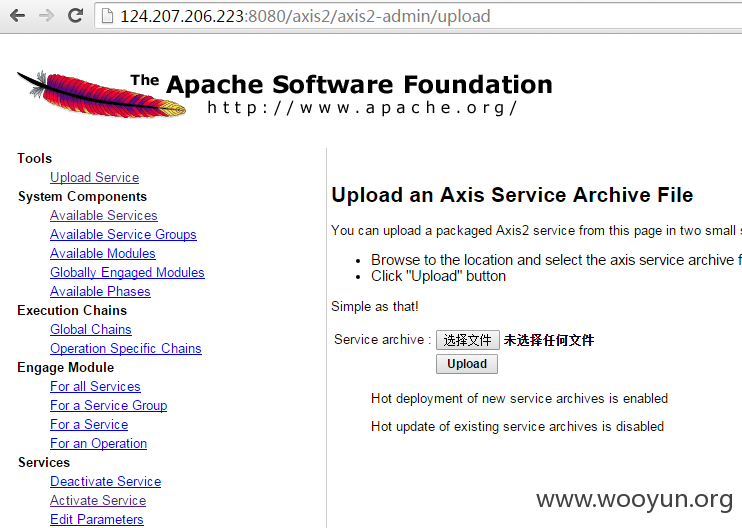
Task: Open the Available Phases link
Action: coord(100,291)
